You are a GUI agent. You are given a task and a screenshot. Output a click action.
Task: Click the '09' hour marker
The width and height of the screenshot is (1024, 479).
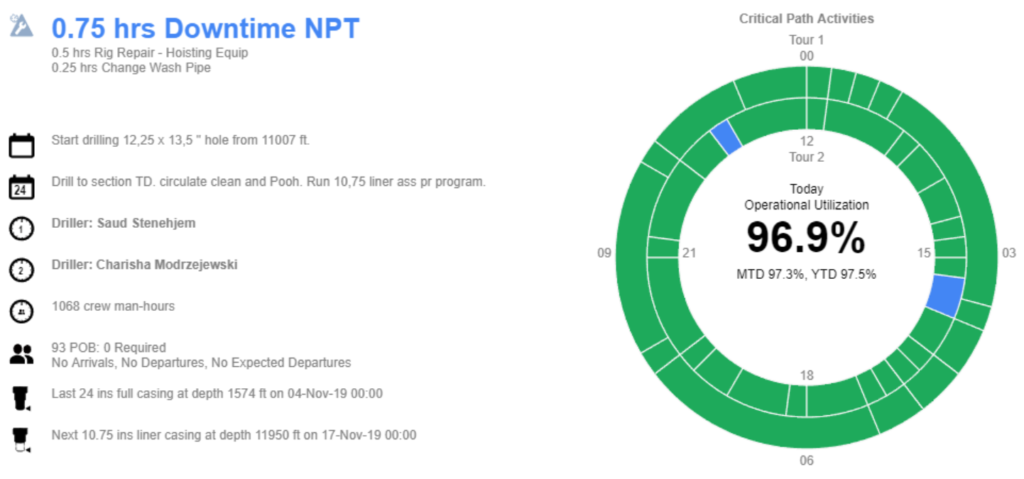pos(604,253)
